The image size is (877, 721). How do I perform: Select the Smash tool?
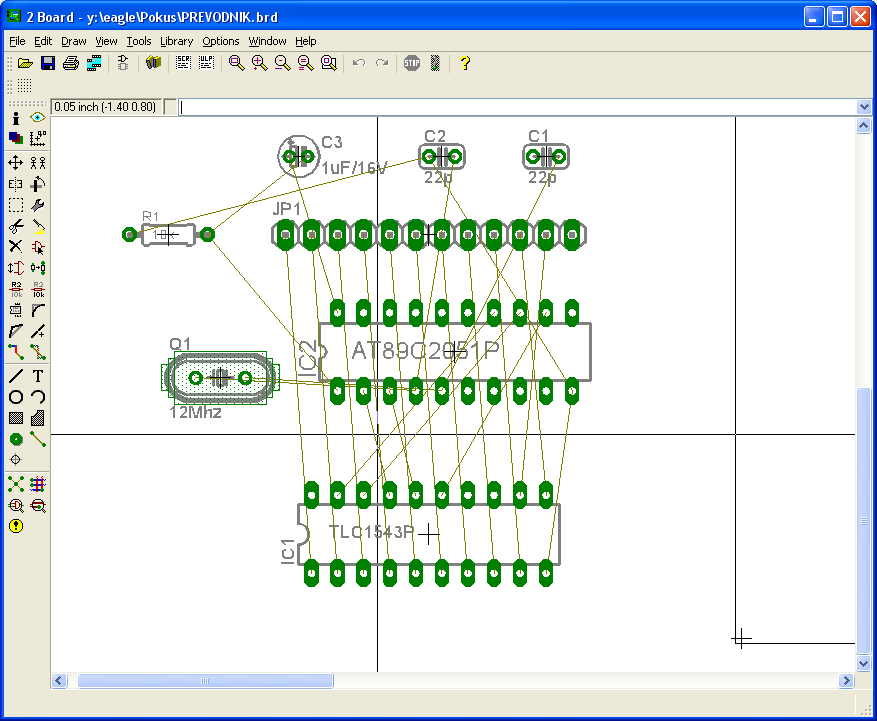click(16, 310)
